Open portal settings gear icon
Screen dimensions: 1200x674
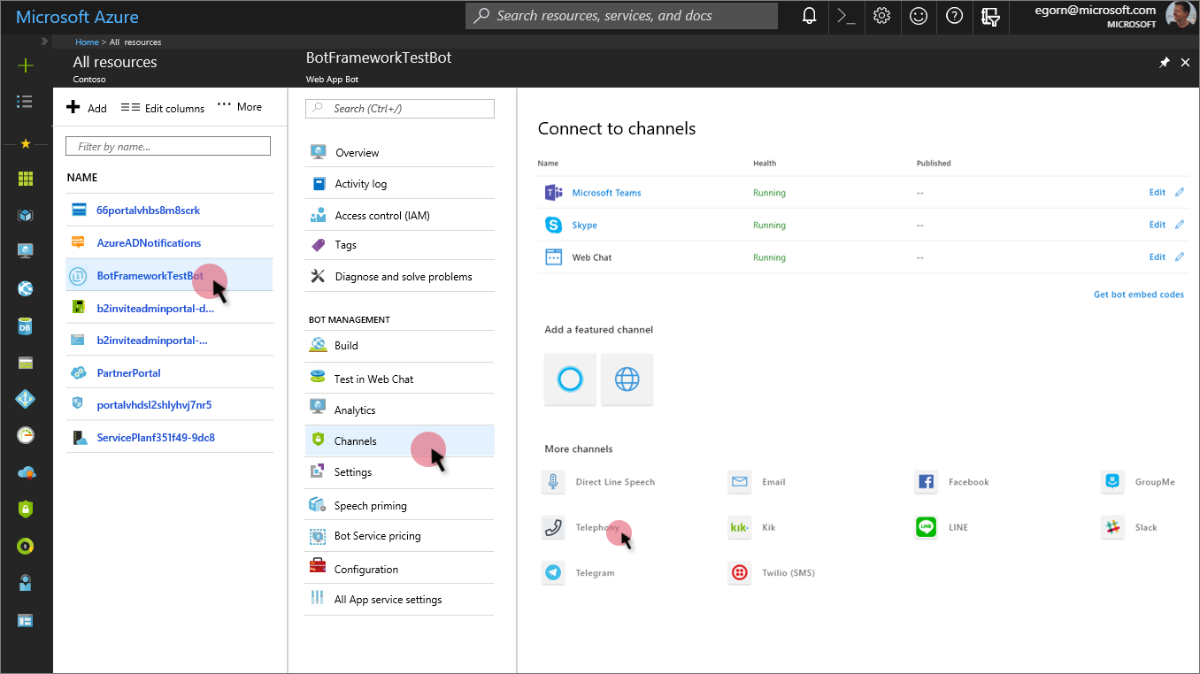tap(882, 16)
